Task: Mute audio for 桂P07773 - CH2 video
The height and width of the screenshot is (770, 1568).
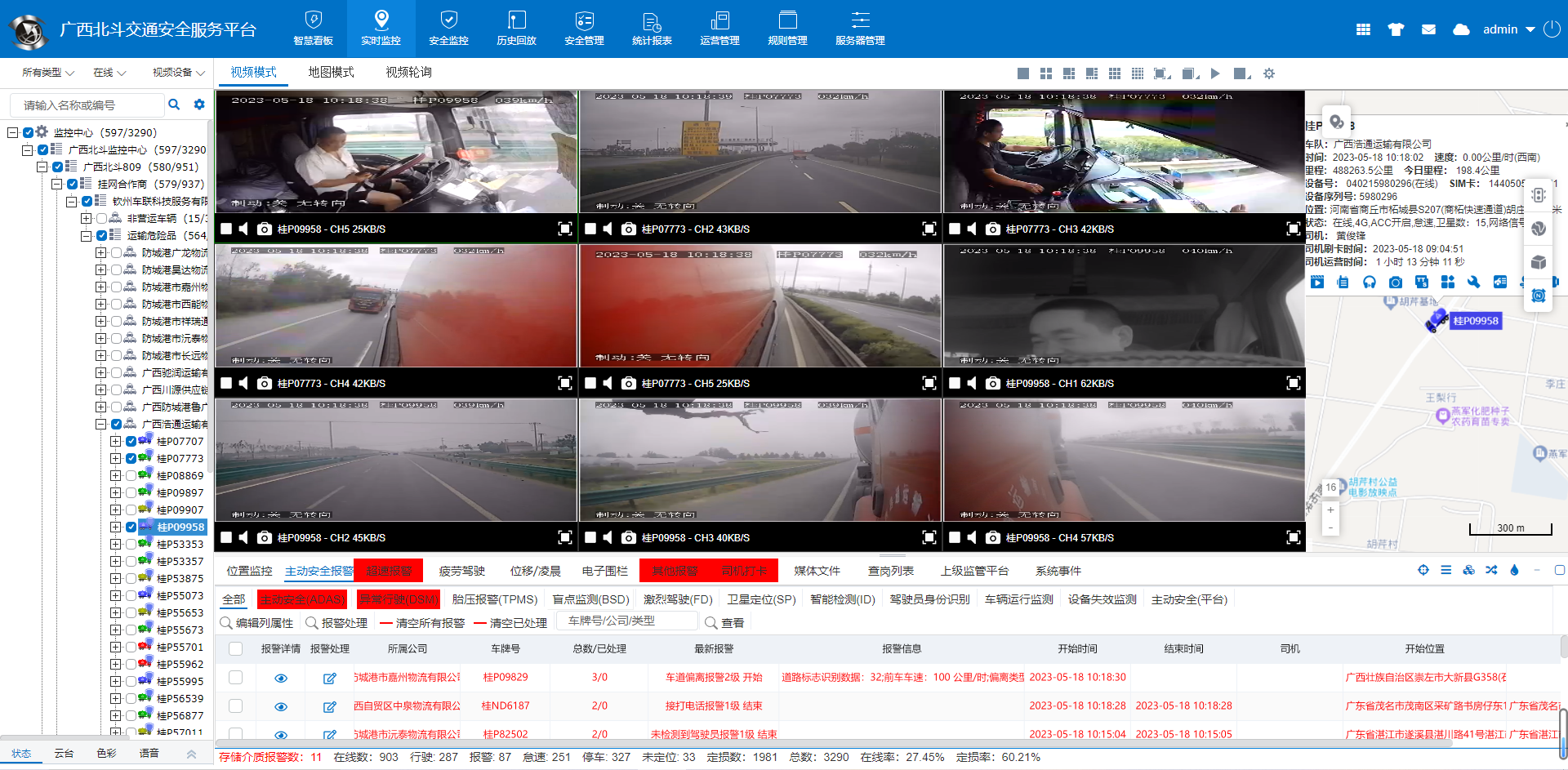Action: [608, 229]
